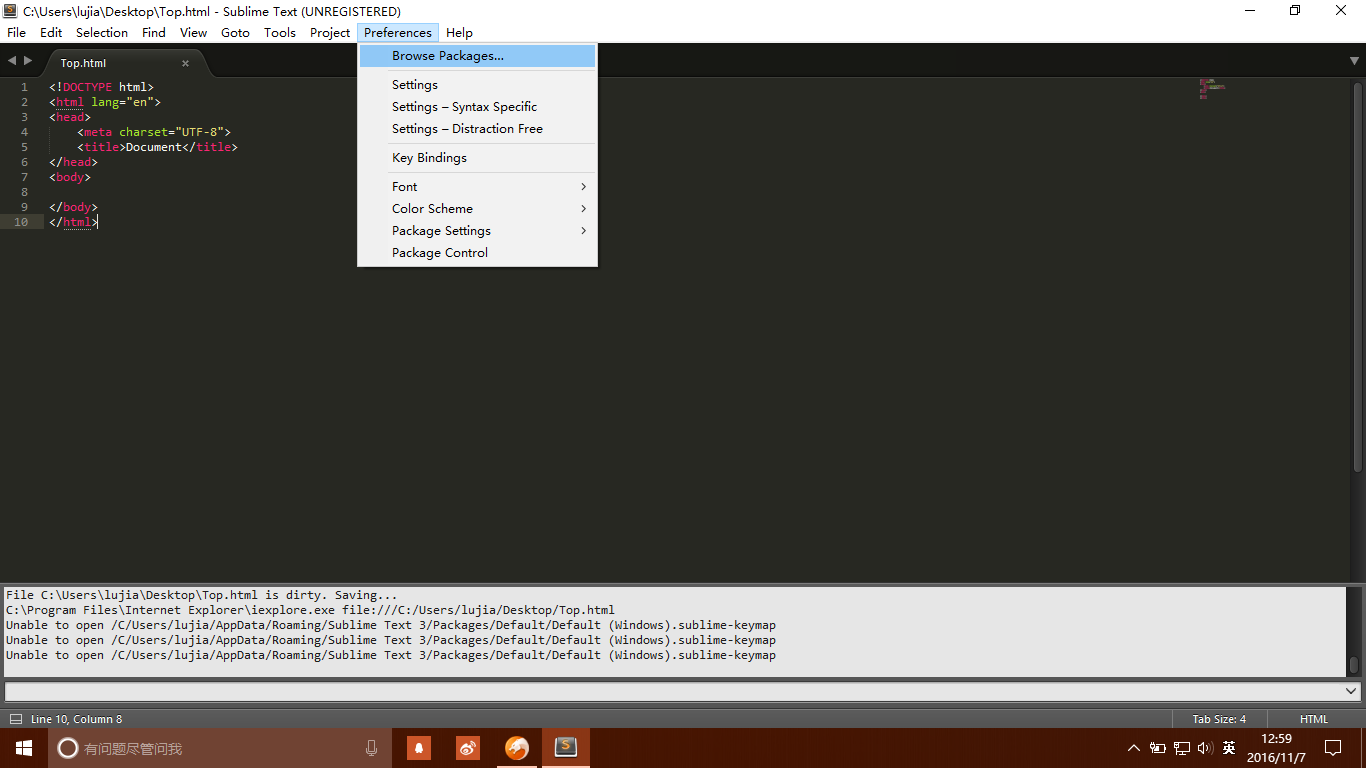Change Tab Size: 4 setting

click(x=1219, y=719)
